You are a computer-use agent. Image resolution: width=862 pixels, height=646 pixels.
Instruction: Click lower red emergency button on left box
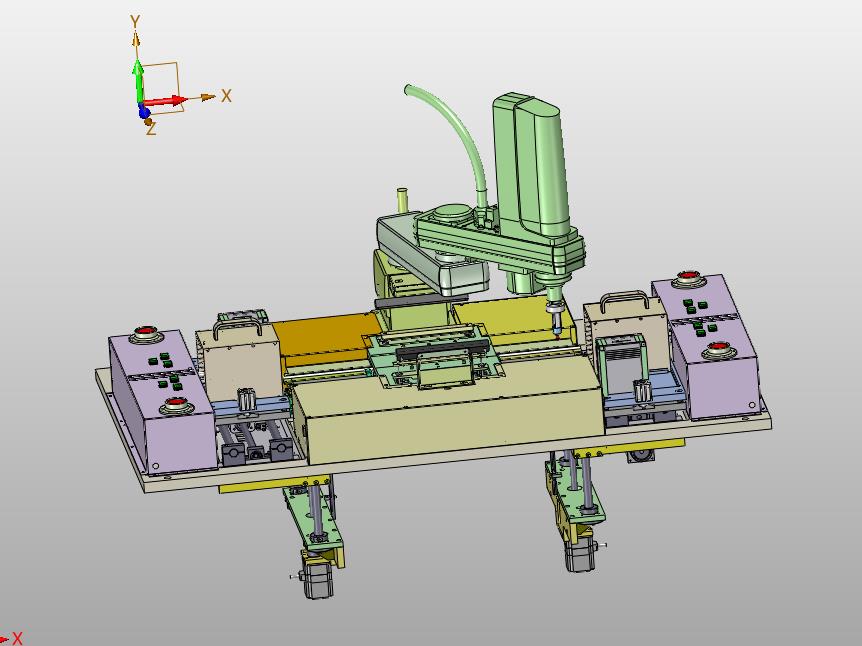176,405
